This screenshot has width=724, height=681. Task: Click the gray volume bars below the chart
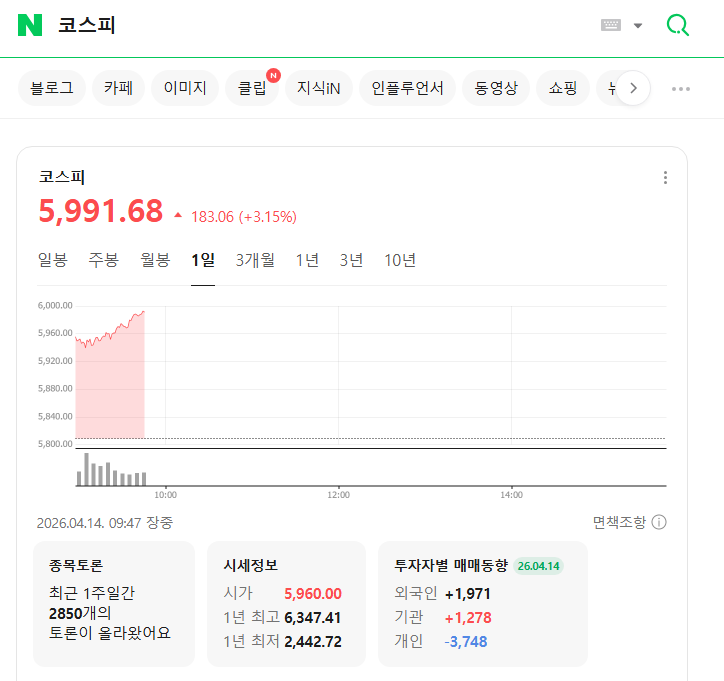[111, 470]
